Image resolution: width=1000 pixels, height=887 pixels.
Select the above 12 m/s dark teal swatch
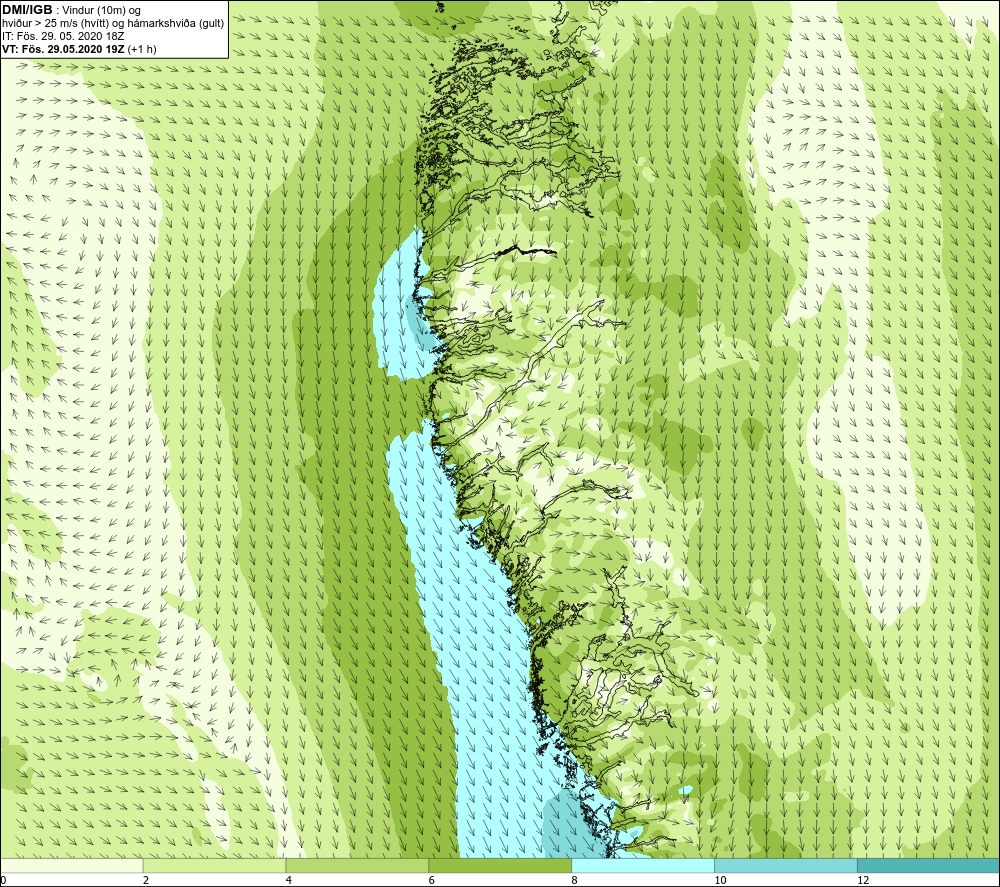coord(929,865)
